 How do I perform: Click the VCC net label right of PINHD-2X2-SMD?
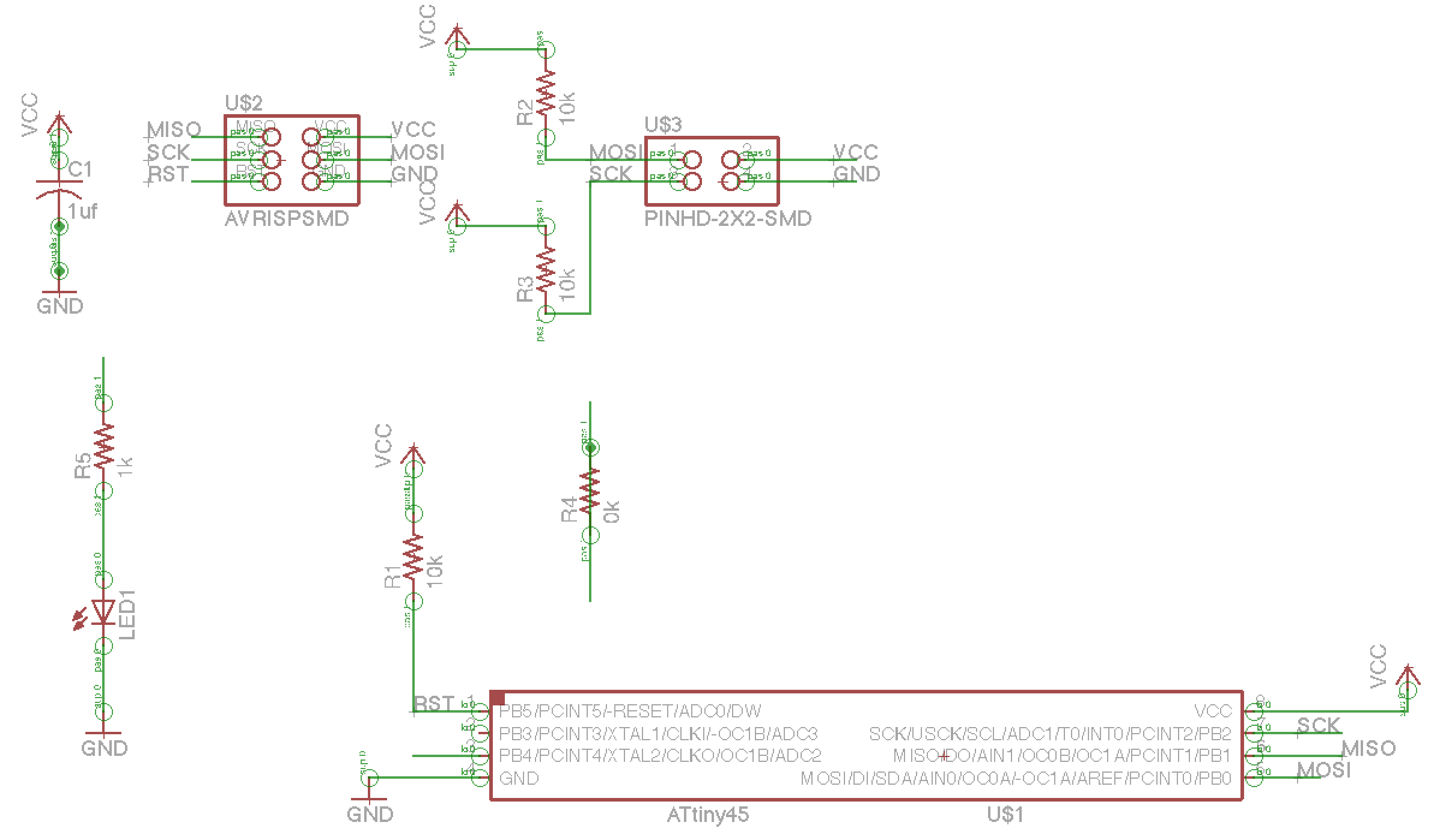click(x=856, y=152)
